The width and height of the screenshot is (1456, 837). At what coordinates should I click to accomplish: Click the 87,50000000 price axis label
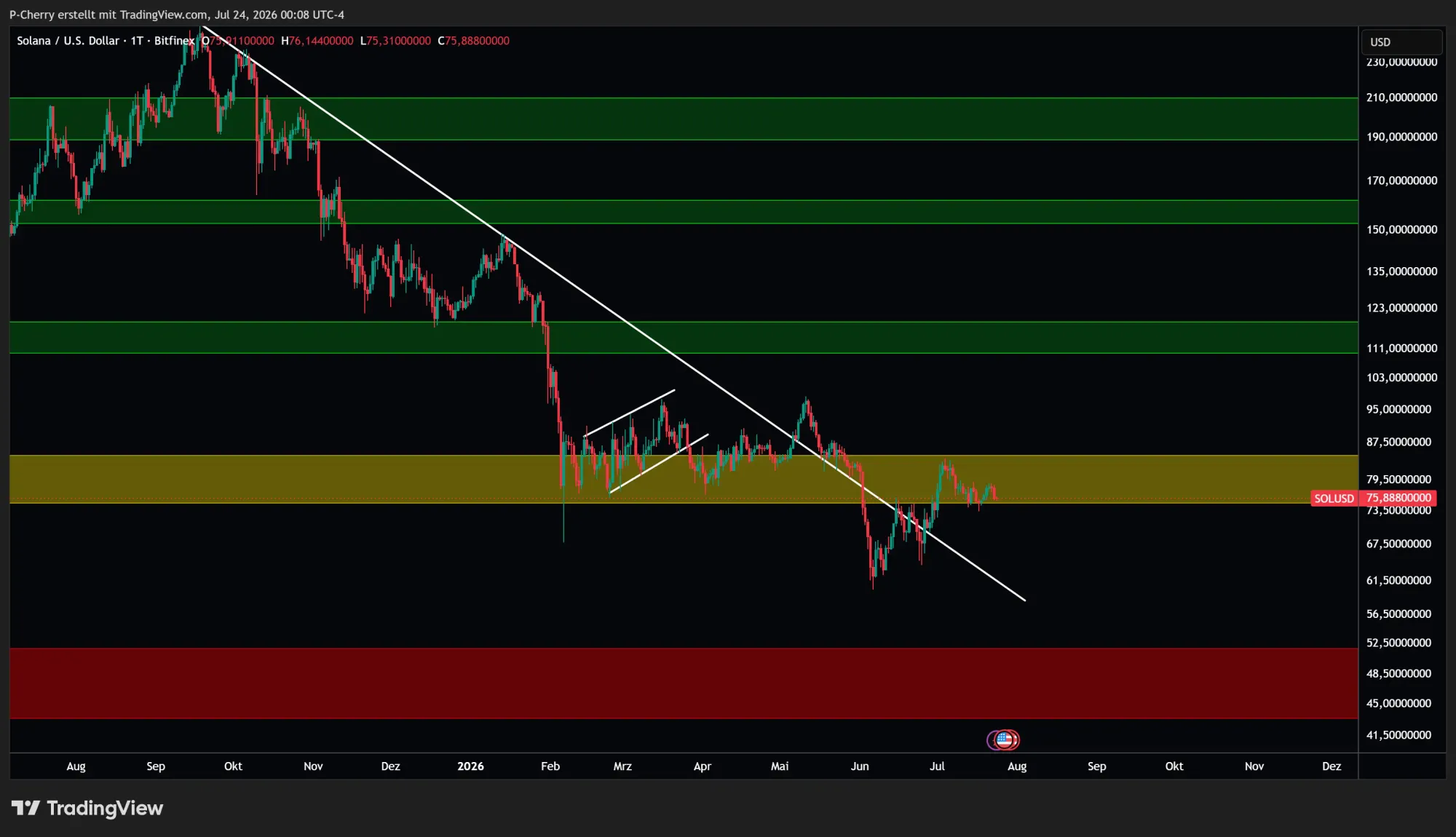[x=1398, y=443]
